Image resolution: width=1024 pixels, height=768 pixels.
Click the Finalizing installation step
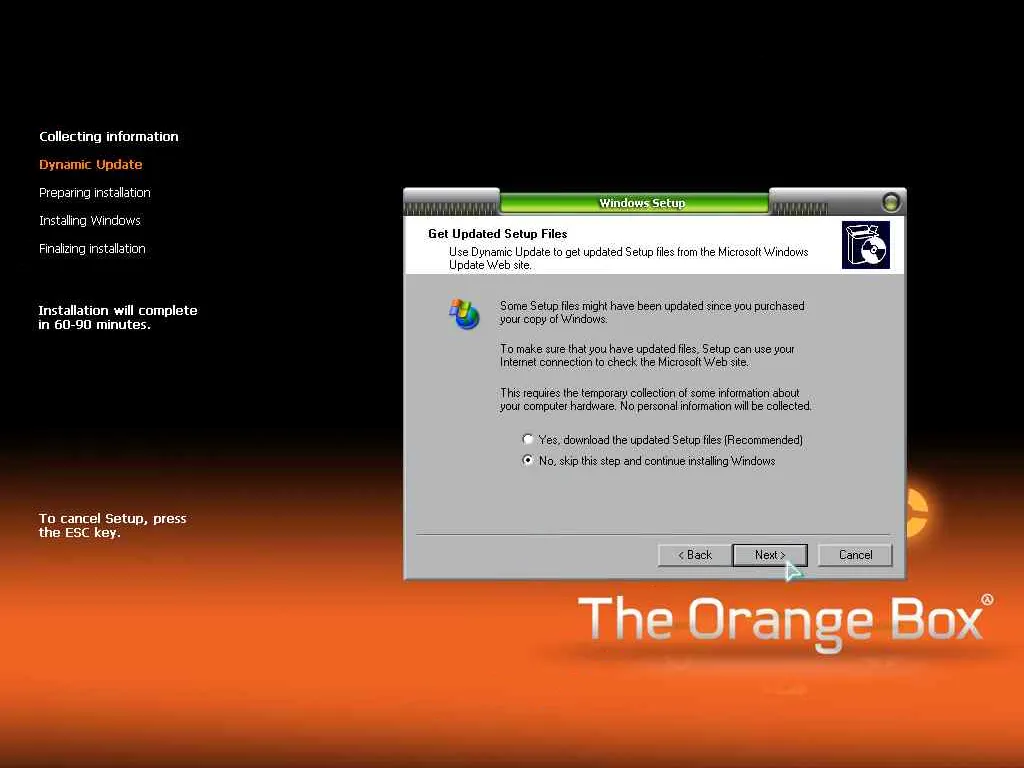click(x=92, y=249)
